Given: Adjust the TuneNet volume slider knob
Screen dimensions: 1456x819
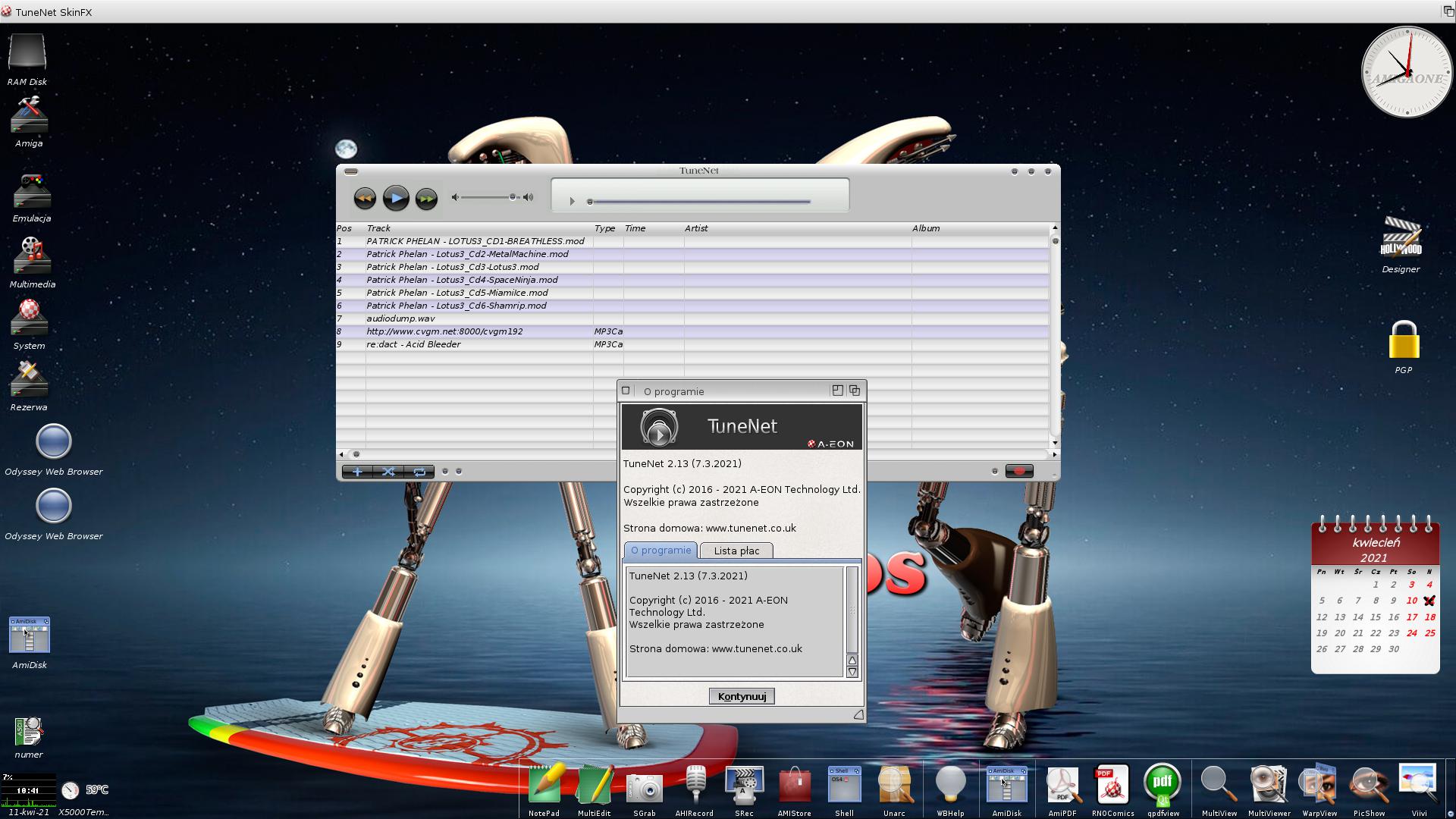Looking at the screenshot, I should click(x=513, y=197).
